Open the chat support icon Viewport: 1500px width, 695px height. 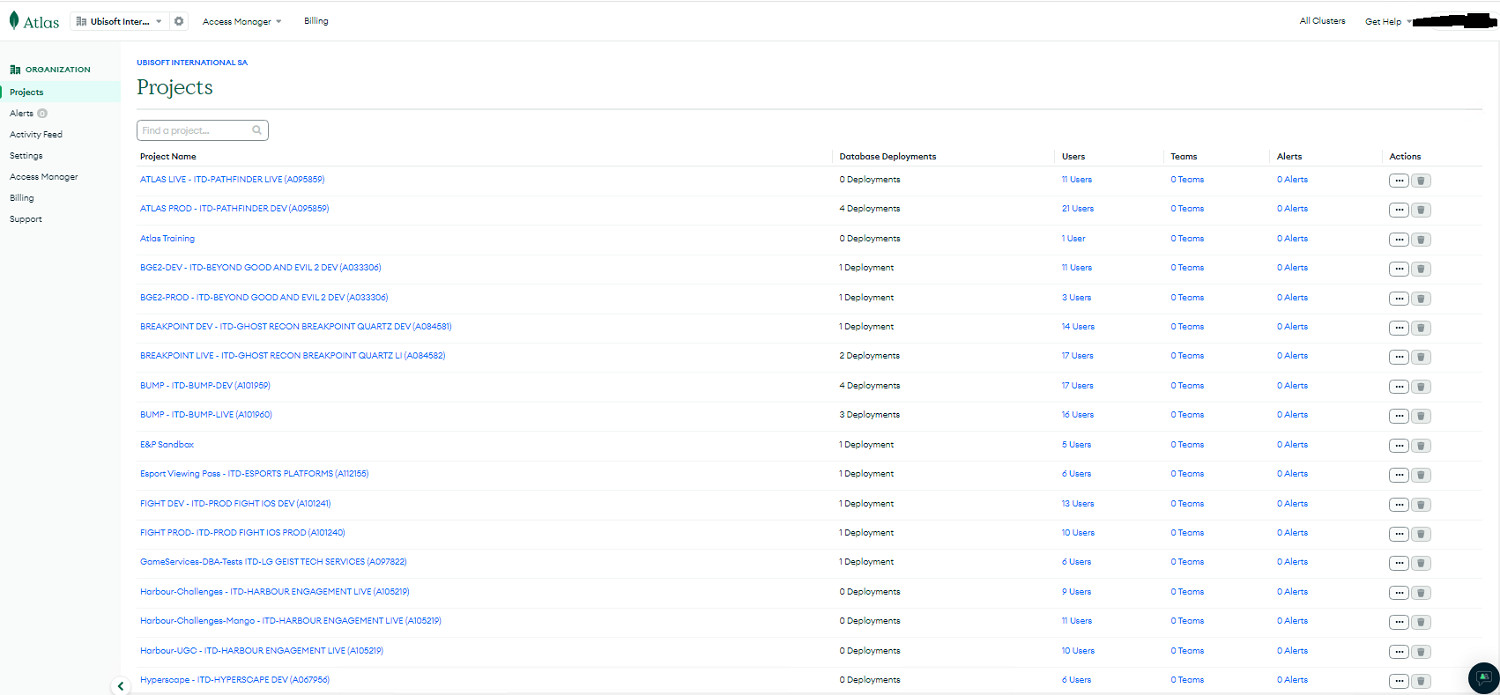click(x=1483, y=677)
